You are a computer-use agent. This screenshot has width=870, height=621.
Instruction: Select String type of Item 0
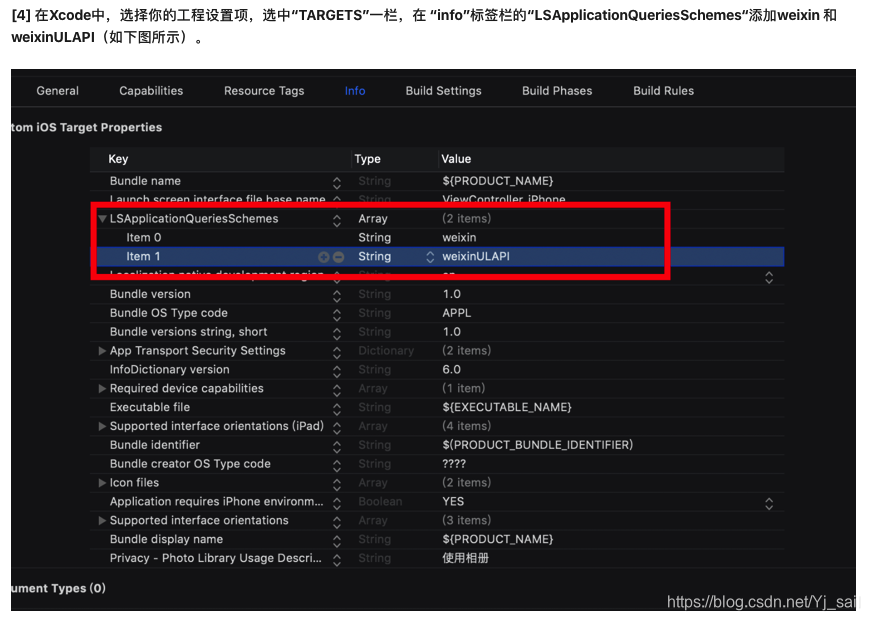pos(375,238)
